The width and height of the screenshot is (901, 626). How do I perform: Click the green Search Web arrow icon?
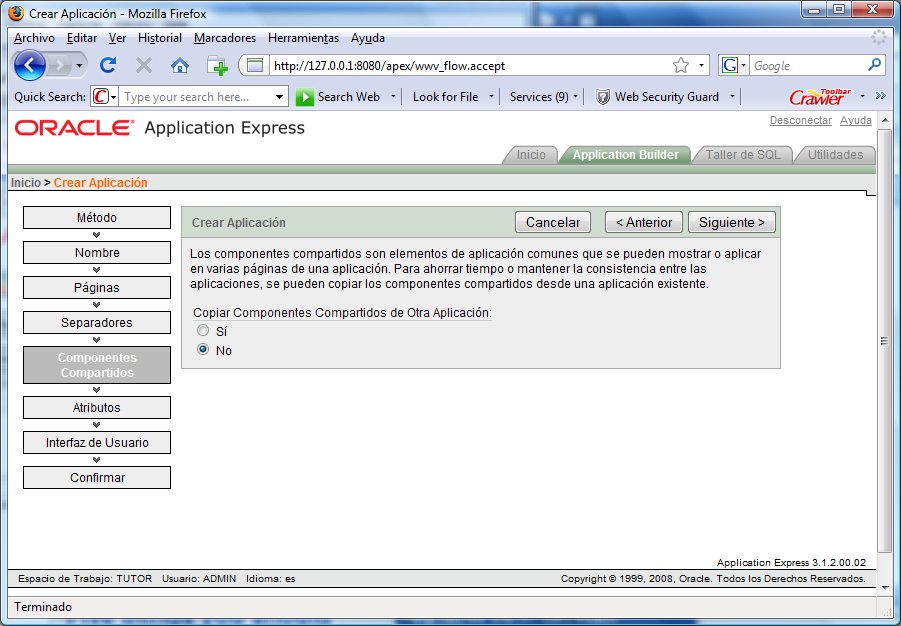pos(304,97)
